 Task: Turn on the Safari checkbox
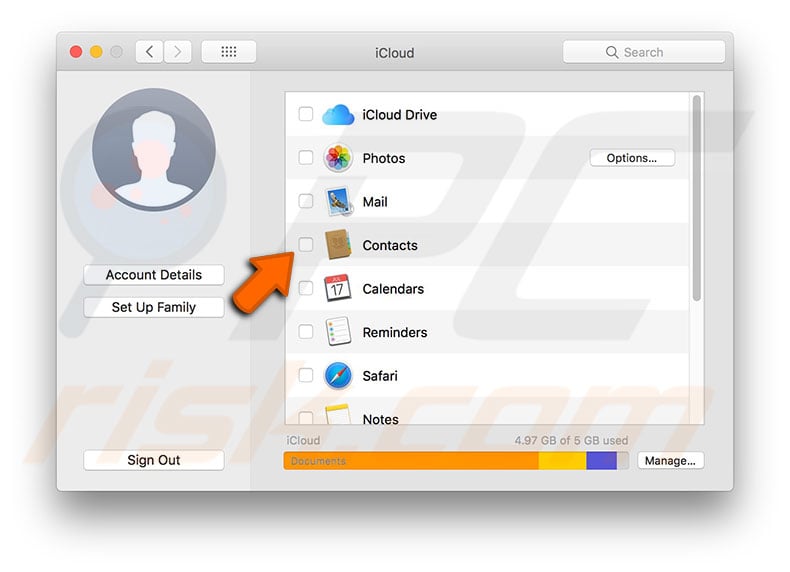click(305, 375)
